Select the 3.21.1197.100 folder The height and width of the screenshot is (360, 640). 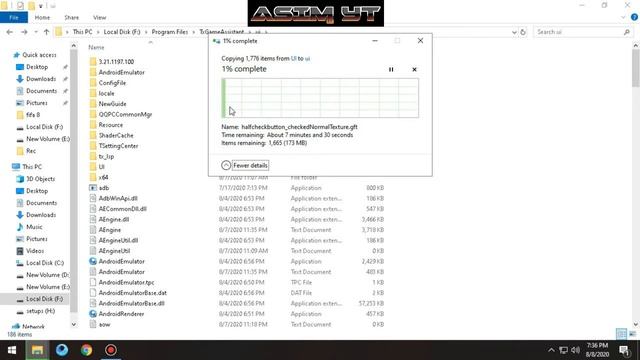coord(116,62)
